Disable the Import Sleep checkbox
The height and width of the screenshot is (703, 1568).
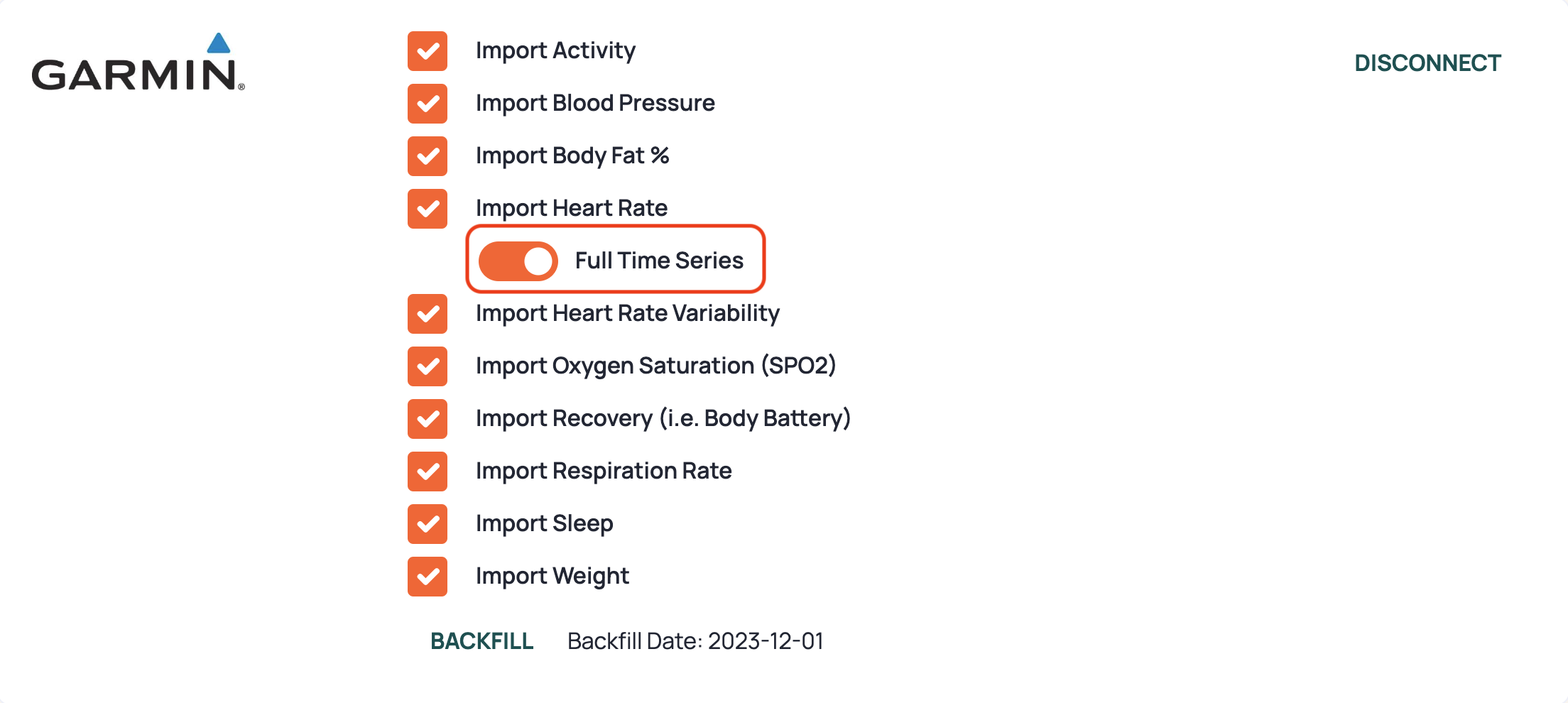pyautogui.click(x=428, y=524)
